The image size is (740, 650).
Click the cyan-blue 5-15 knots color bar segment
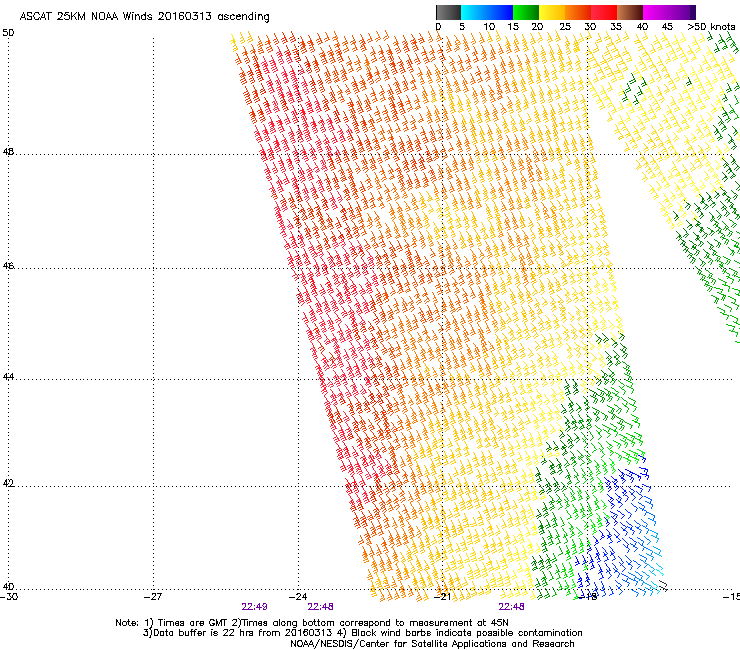(487, 12)
